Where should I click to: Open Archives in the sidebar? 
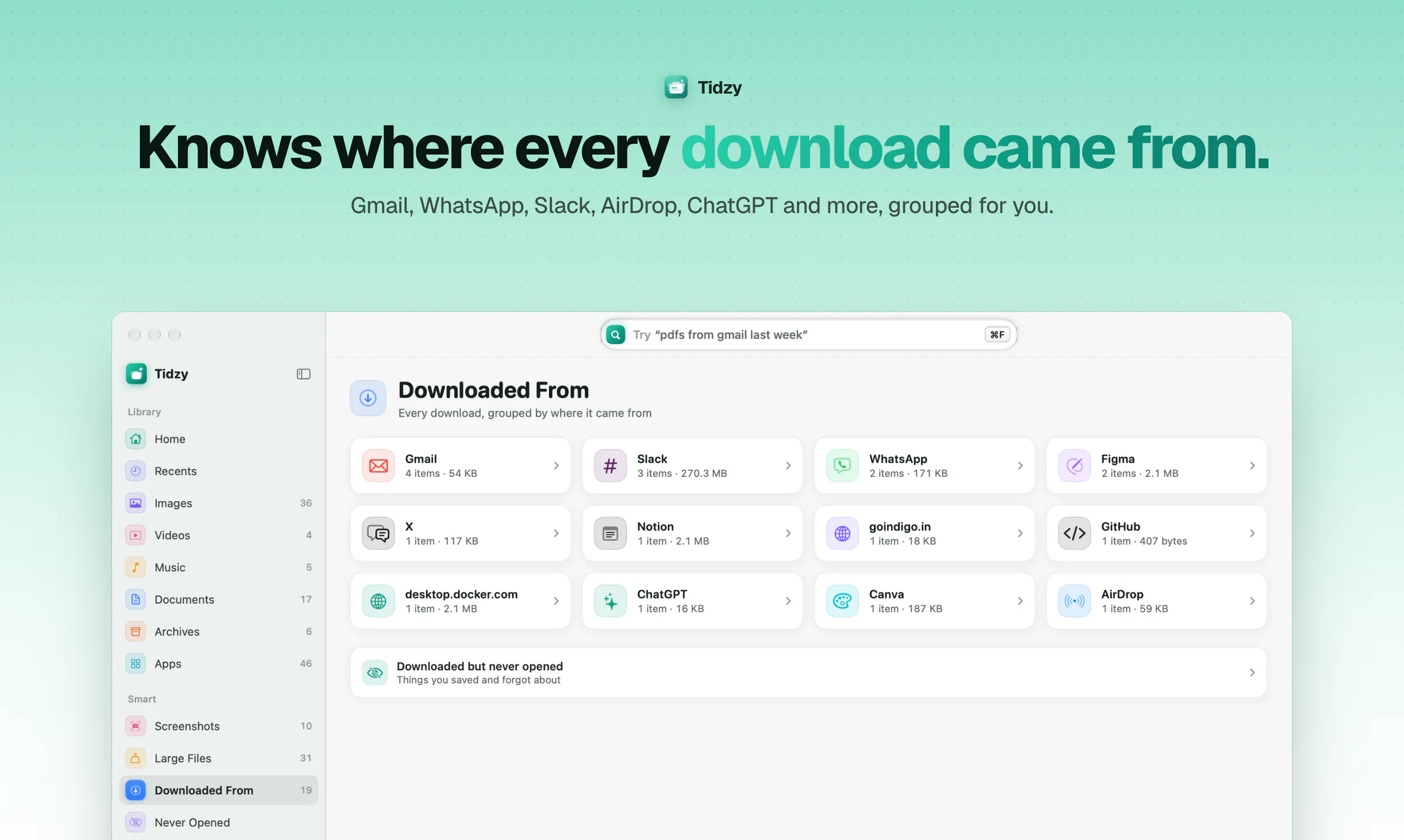pos(218,631)
